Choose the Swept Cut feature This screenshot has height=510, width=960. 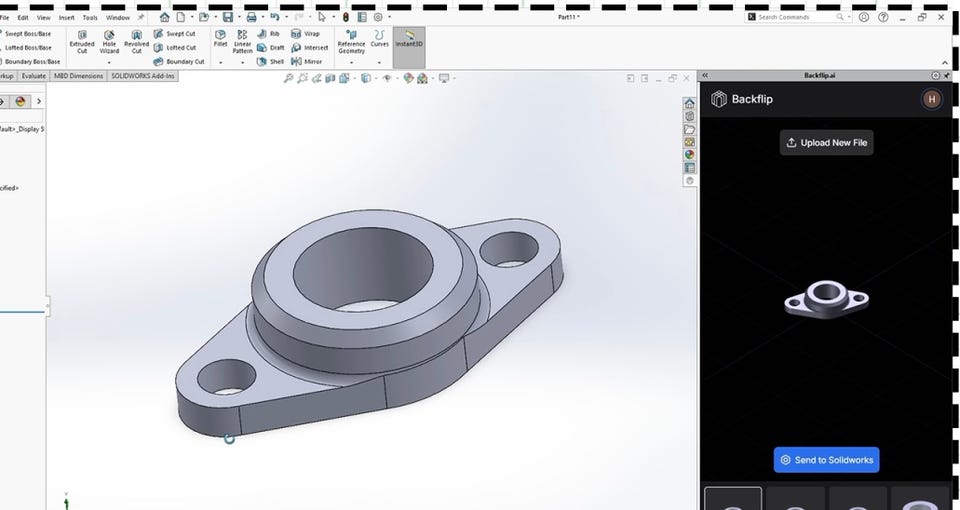pos(175,34)
